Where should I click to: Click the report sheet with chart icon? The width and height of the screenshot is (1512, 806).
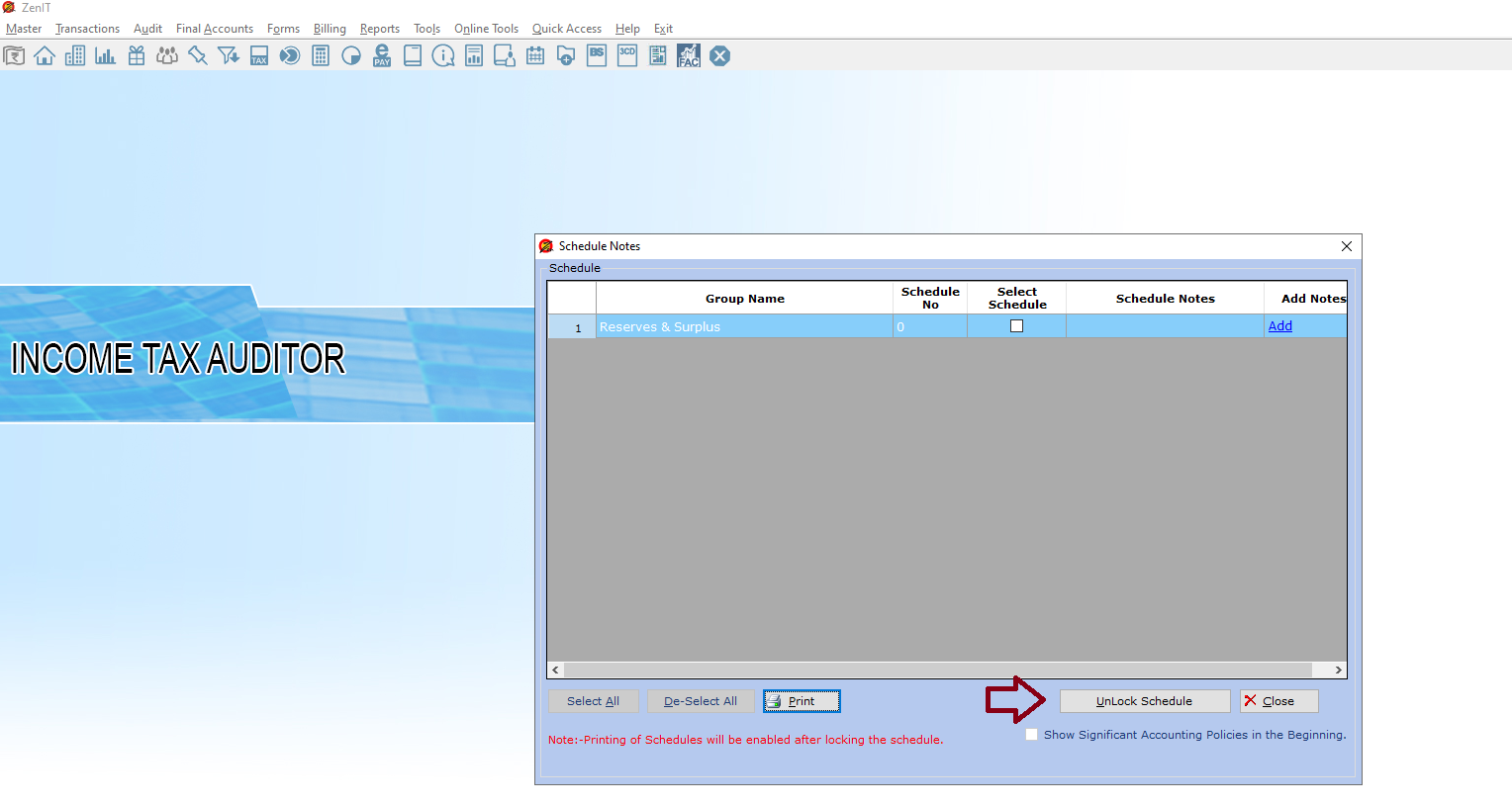click(x=474, y=56)
